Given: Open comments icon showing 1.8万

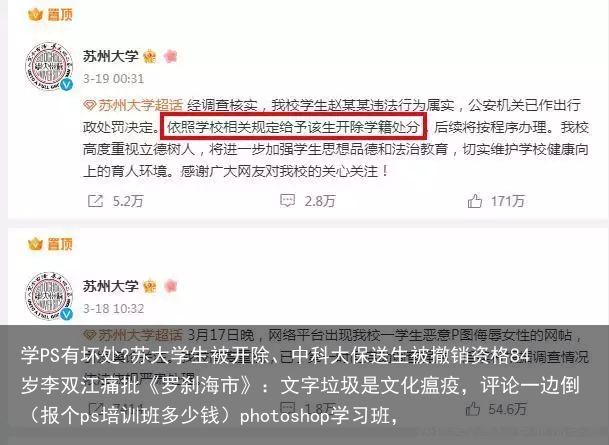Looking at the screenshot, I should tap(287, 408).
